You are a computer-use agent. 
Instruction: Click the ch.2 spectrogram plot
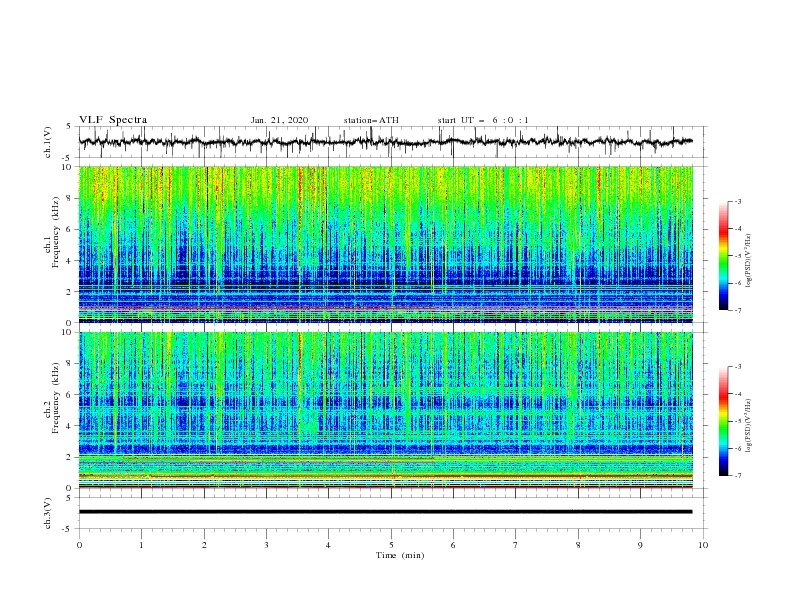385,410
